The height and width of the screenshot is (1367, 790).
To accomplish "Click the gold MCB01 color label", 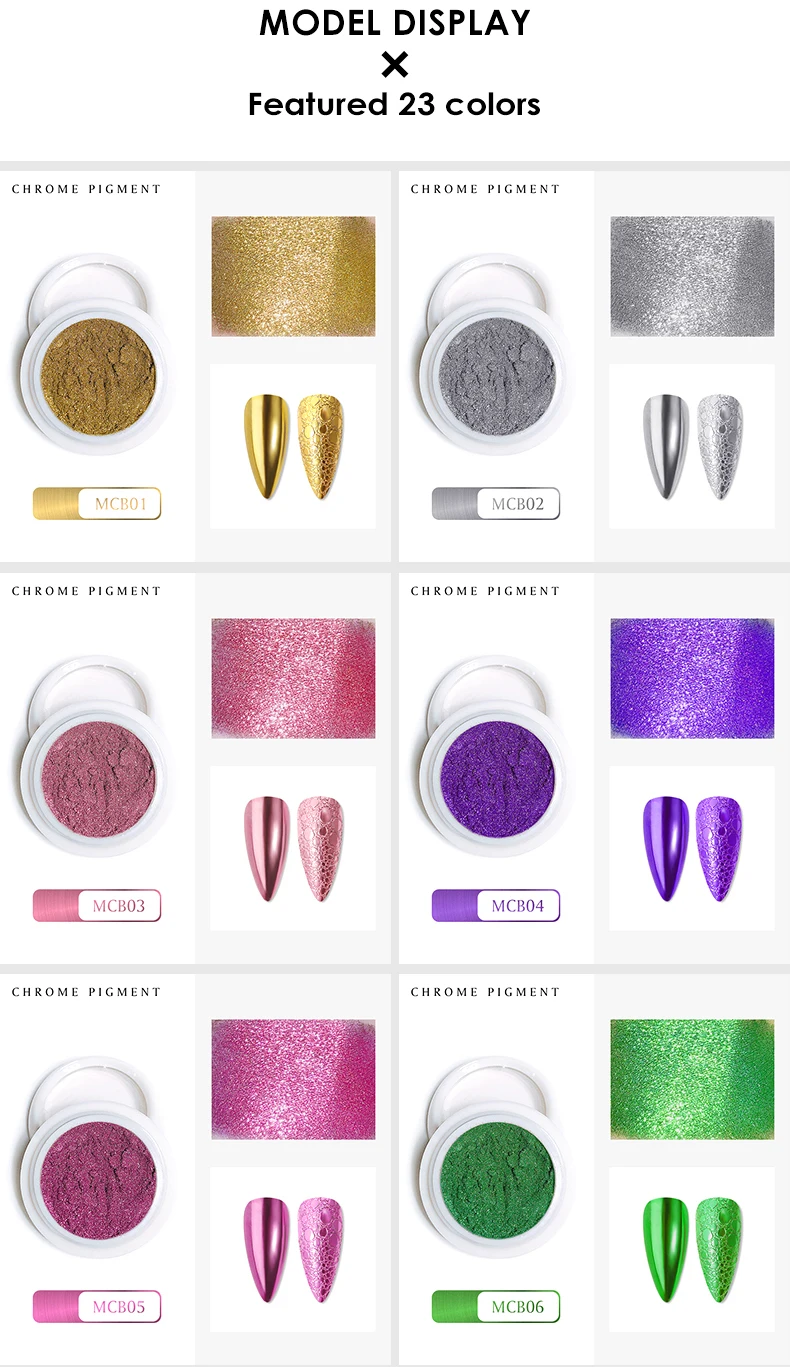I will pos(97,504).
